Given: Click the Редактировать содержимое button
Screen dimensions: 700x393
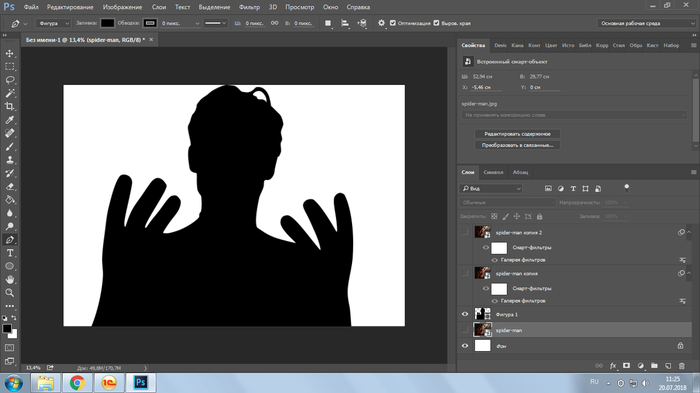Looking at the screenshot, I should [x=517, y=134].
